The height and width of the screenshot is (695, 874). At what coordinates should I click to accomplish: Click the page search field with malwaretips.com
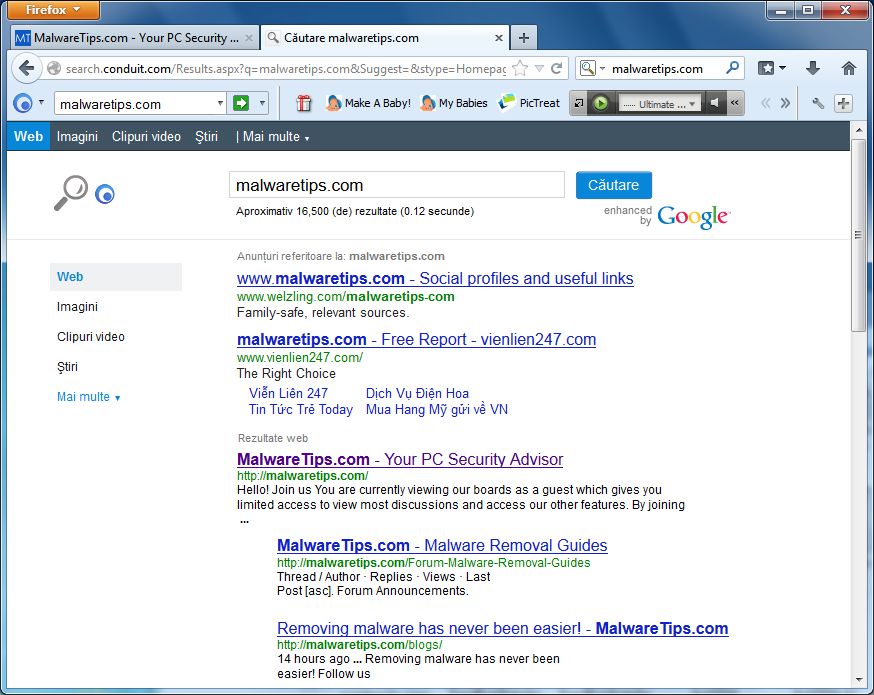[397, 185]
